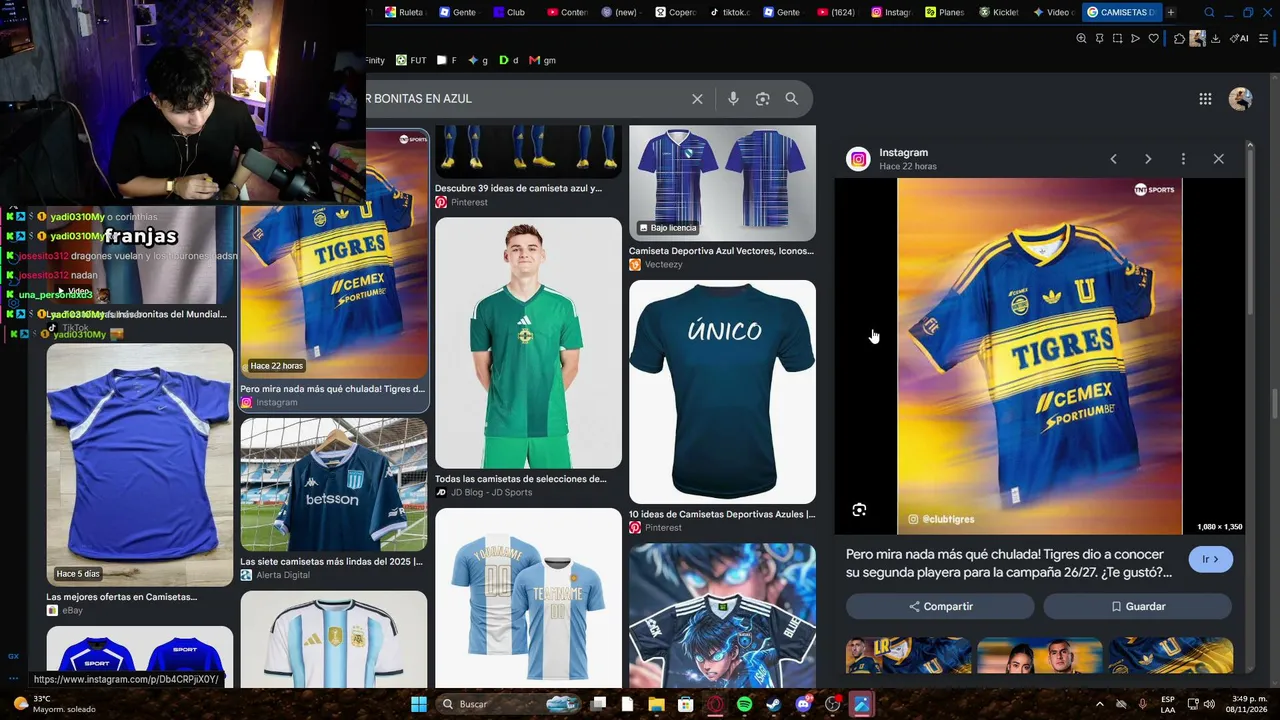The width and height of the screenshot is (1280, 720).
Task: Go to previous image in preview panel
Action: coord(1113,159)
